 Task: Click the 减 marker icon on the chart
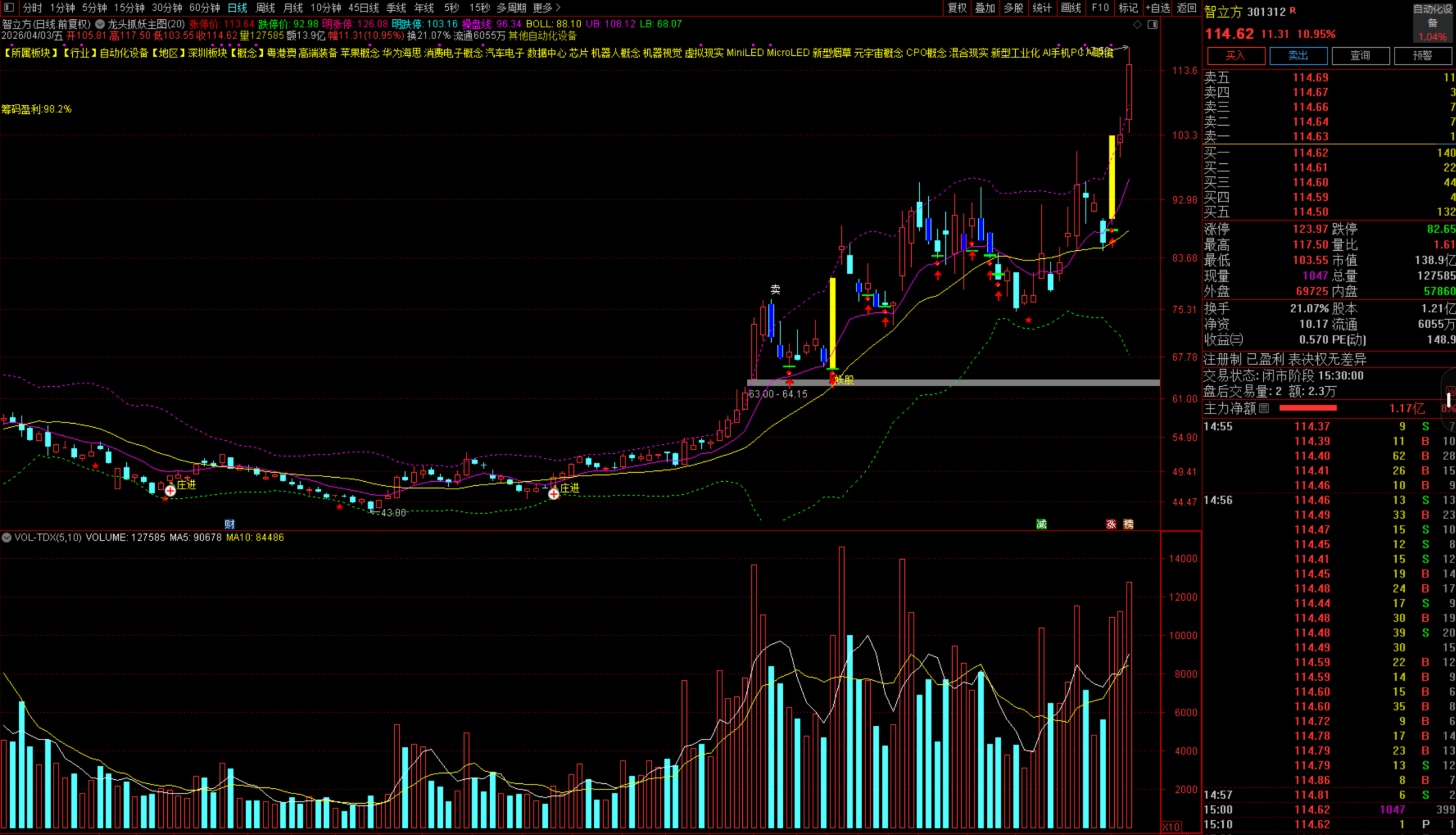pos(1041,524)
